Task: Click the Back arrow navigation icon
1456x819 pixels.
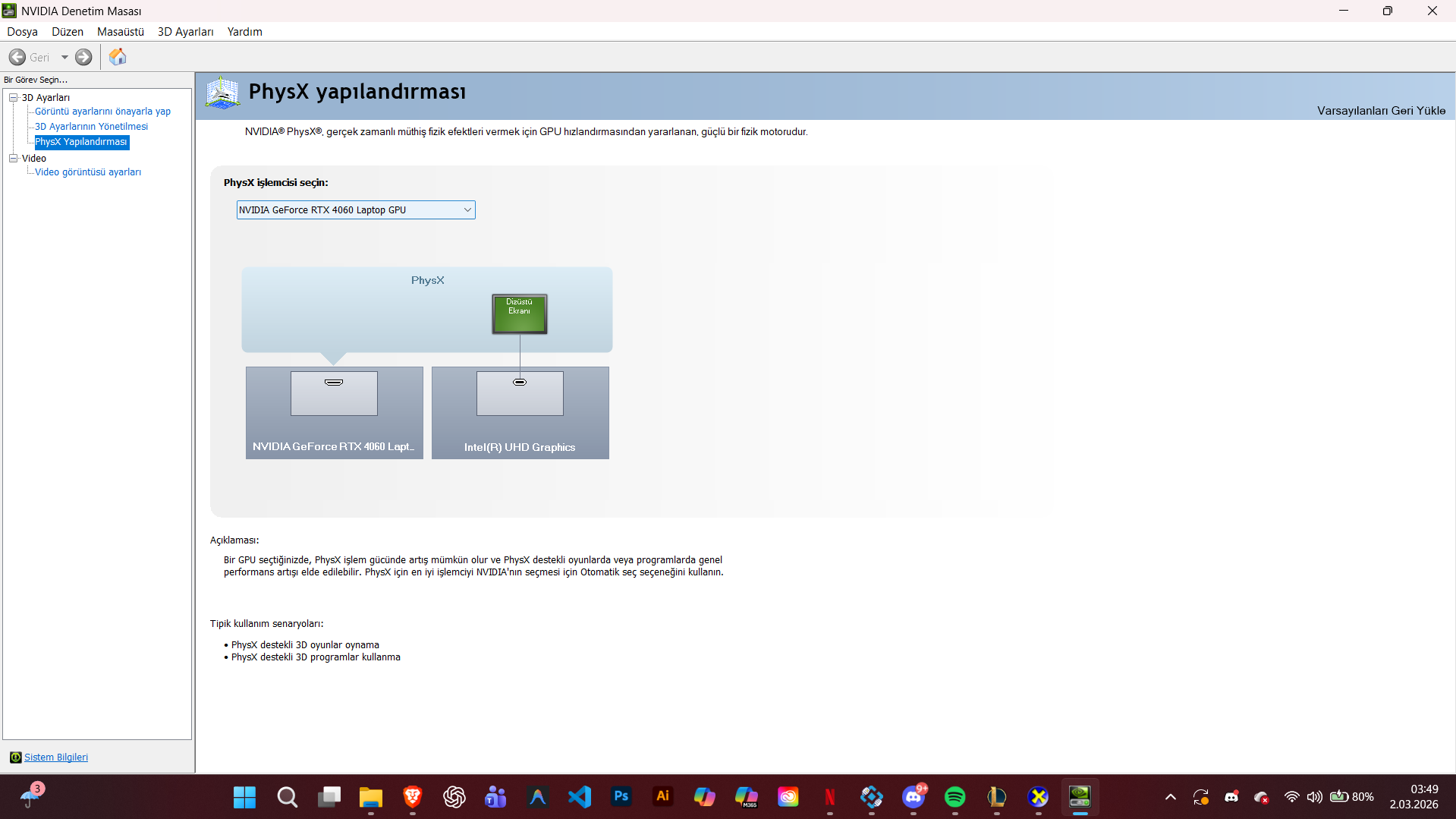Action: pos(17,57)
